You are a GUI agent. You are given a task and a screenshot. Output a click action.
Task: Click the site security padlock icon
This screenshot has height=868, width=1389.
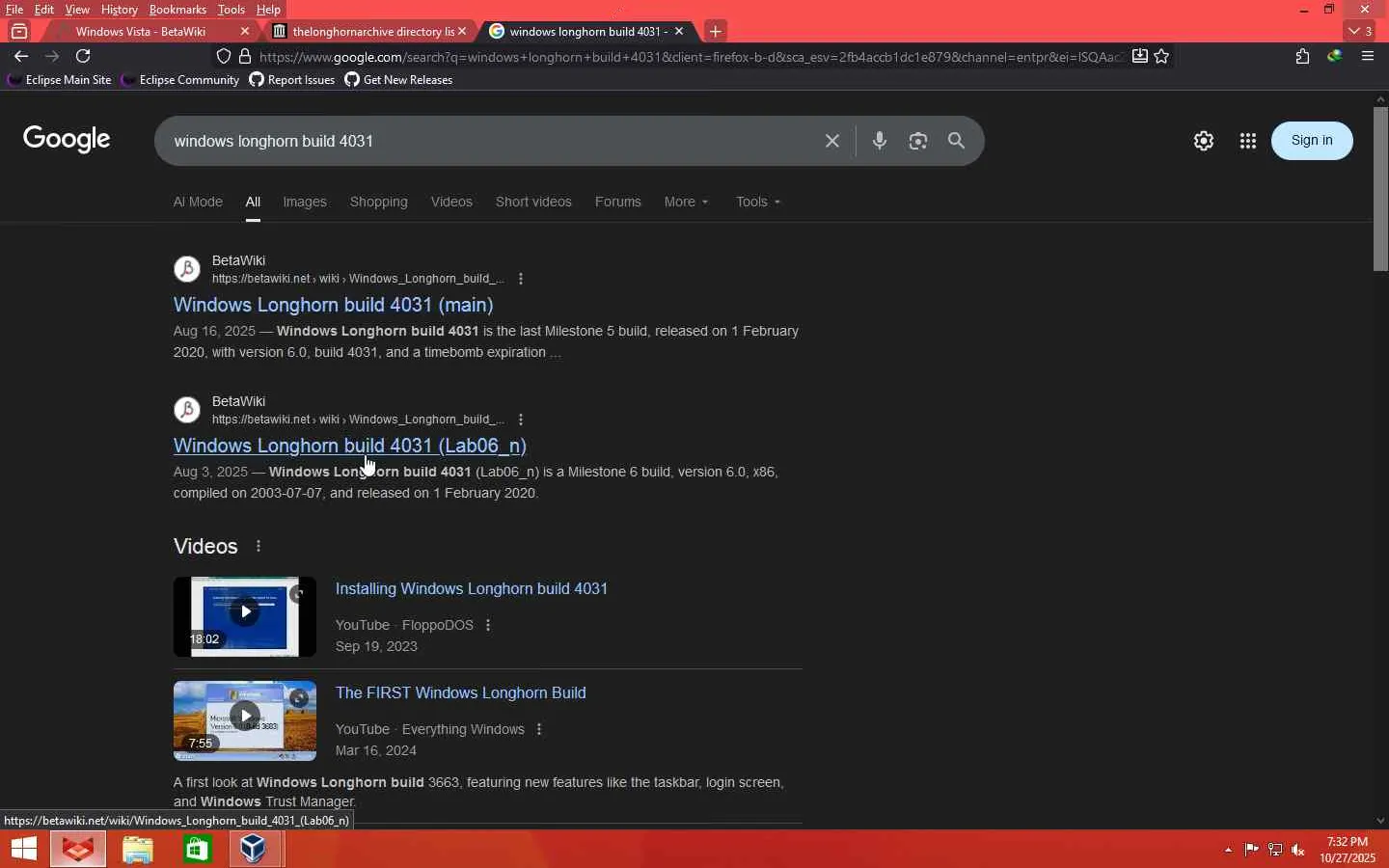(245, 56)
